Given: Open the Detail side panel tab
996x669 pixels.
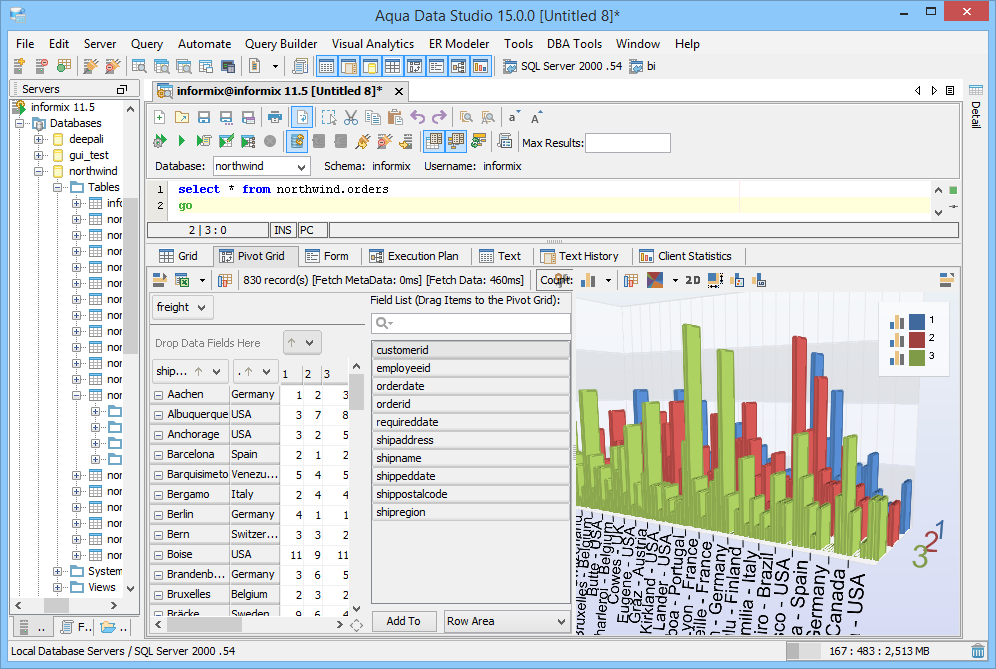Looking at the screenshot, I should click(976, 108).
